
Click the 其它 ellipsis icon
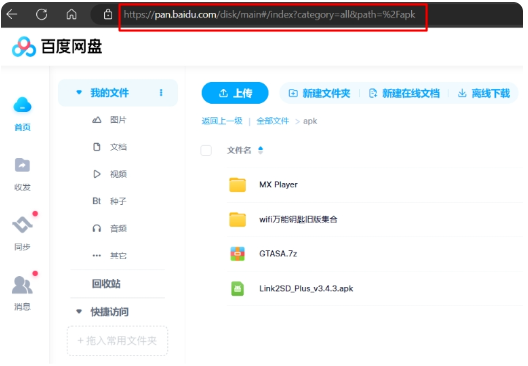pyautogui.click(x=97, y=256)
